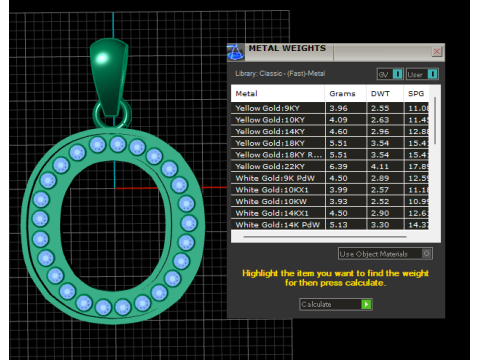Click the 4.11 DWT value
Viewport: 480px width, 360px height.
coord(380,167)
